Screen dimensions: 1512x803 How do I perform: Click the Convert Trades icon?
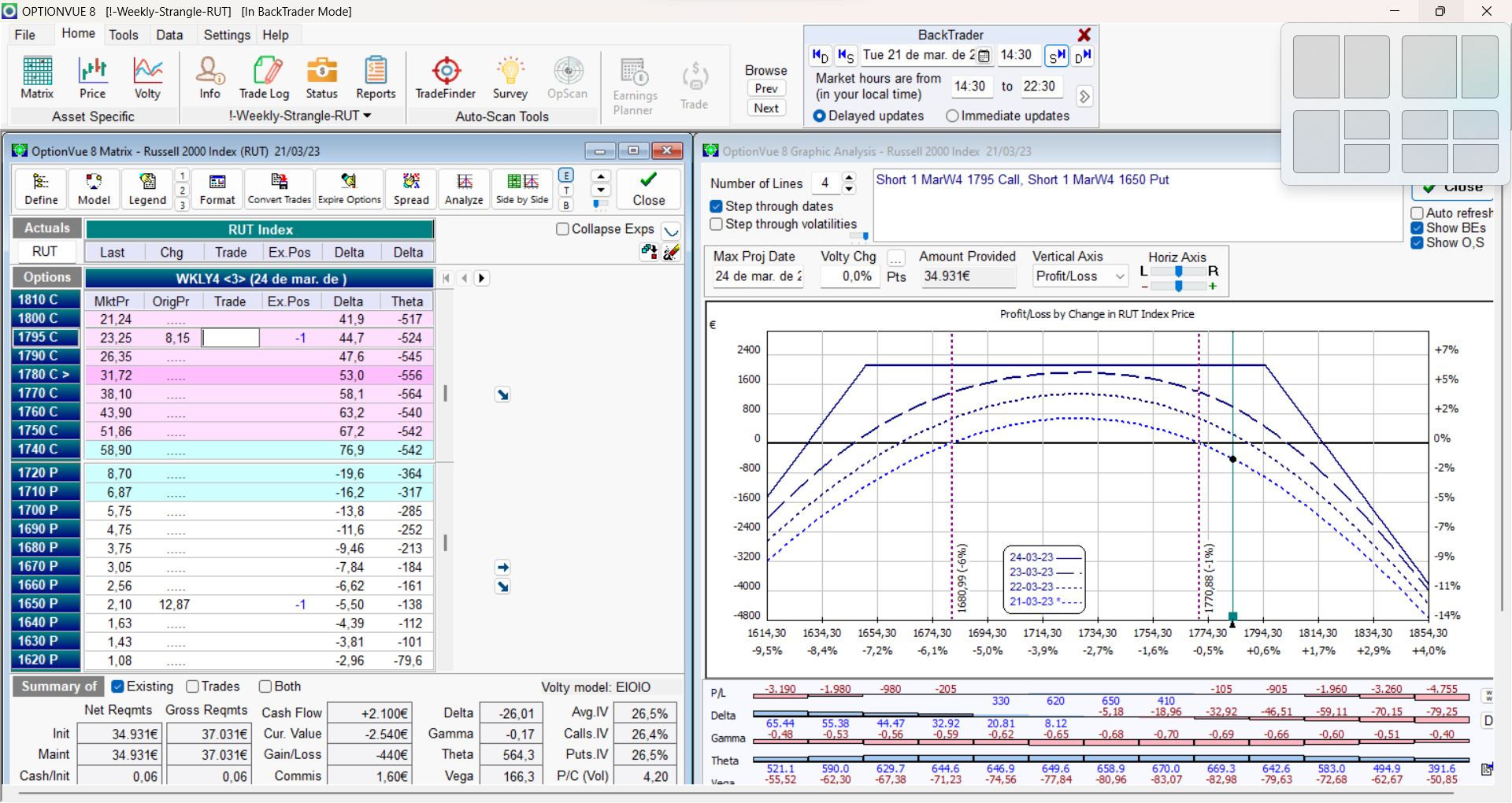click(x=280, y=189)
